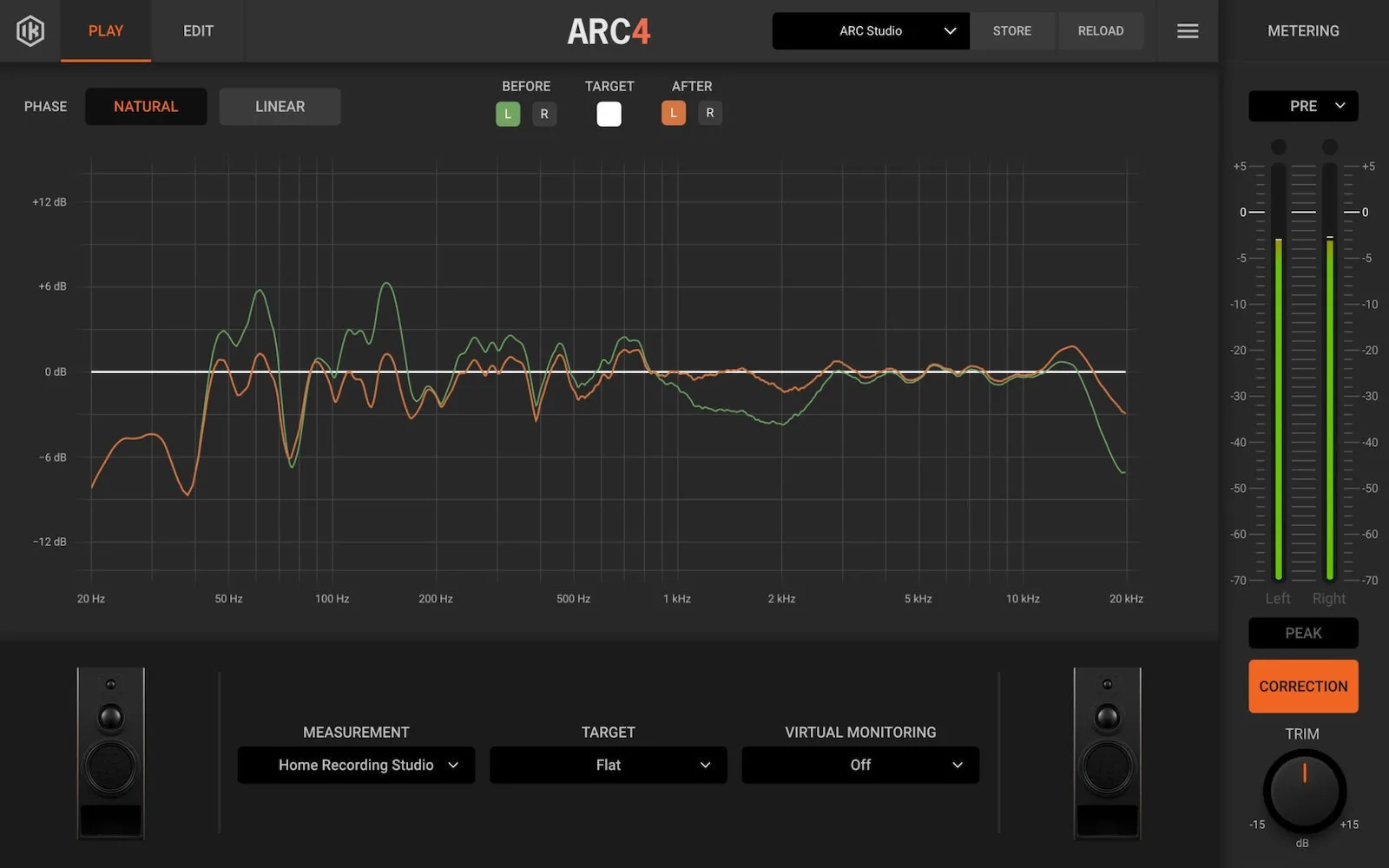Toggle the white Target curve swatch
Image resolution: width=1389 pixels, height=868 pixels.
point(609,114)
